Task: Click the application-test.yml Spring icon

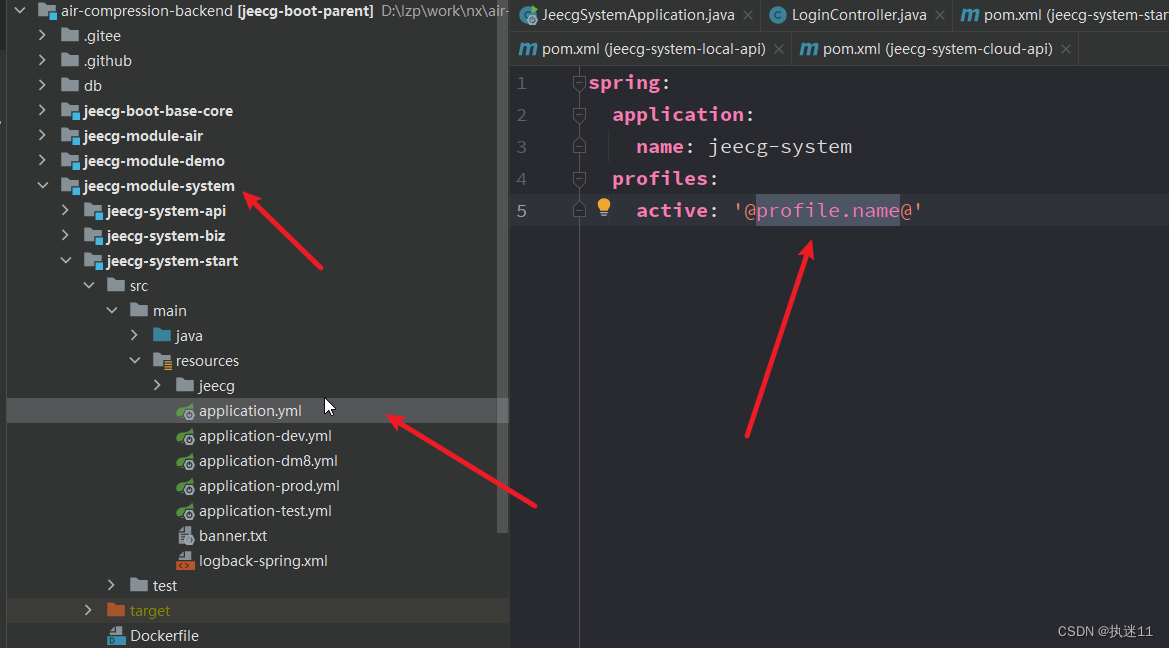Action: click(185, 512)
